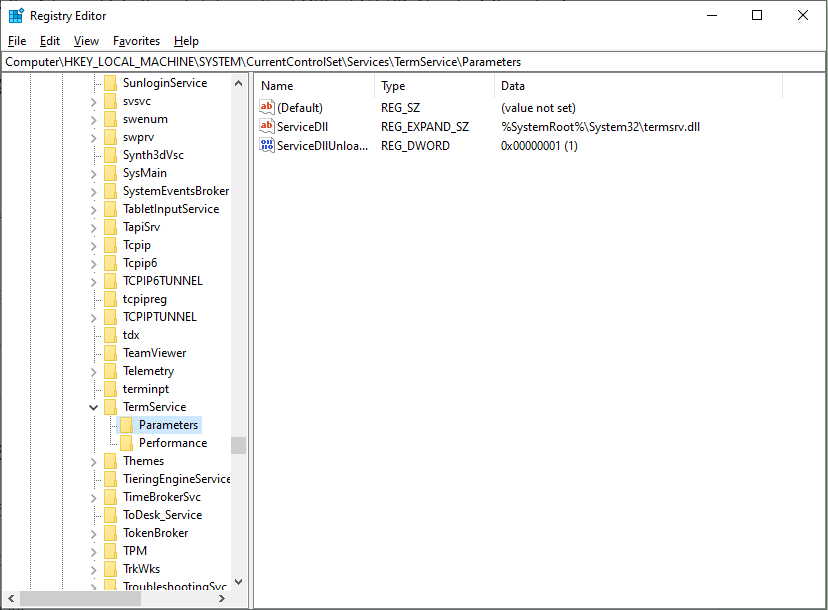The height and width of the screenshot is (610, 828).
Task: Open the Favorites menu
Action: pos(136,41)
